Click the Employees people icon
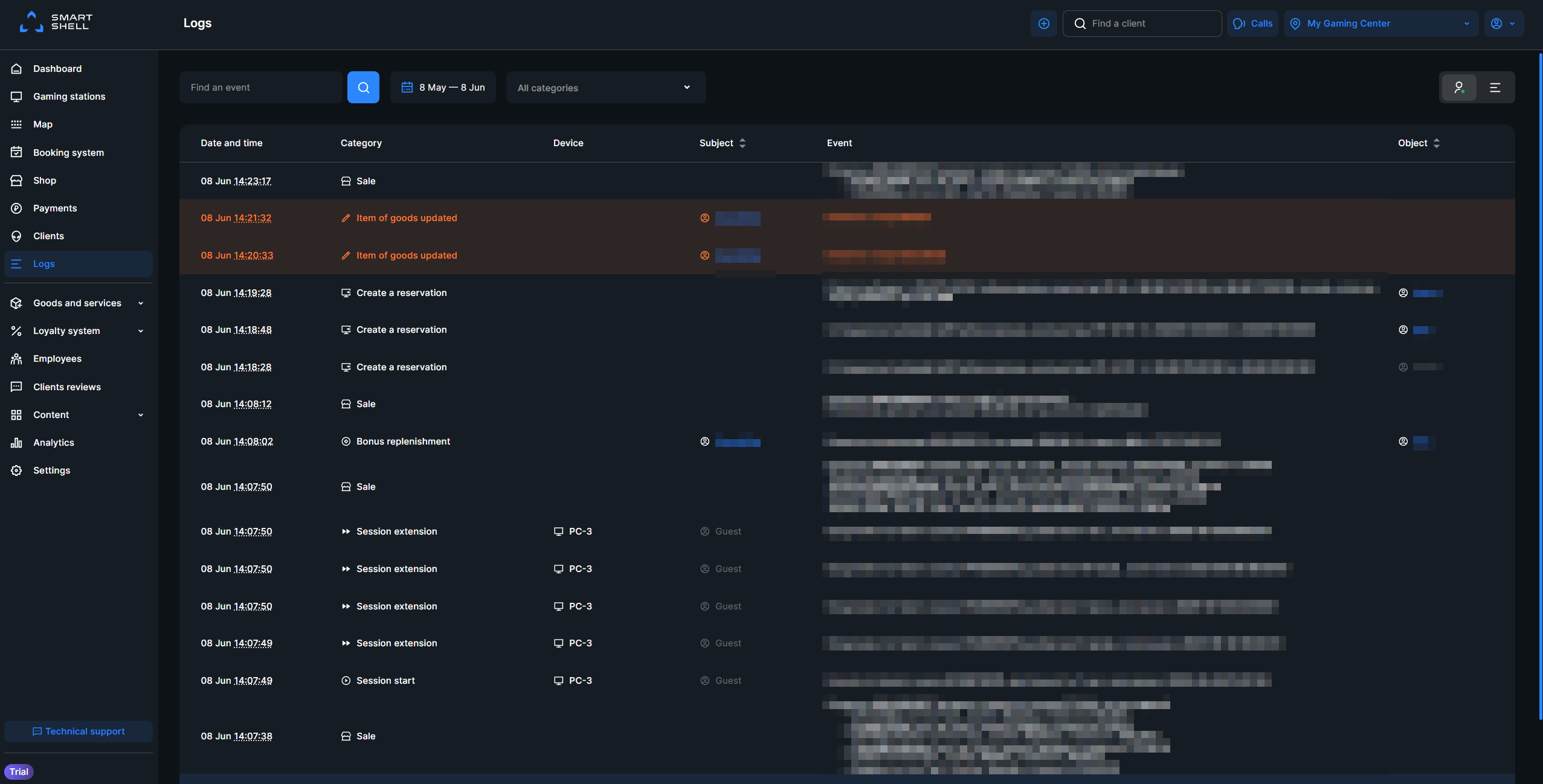 [16, 359]
